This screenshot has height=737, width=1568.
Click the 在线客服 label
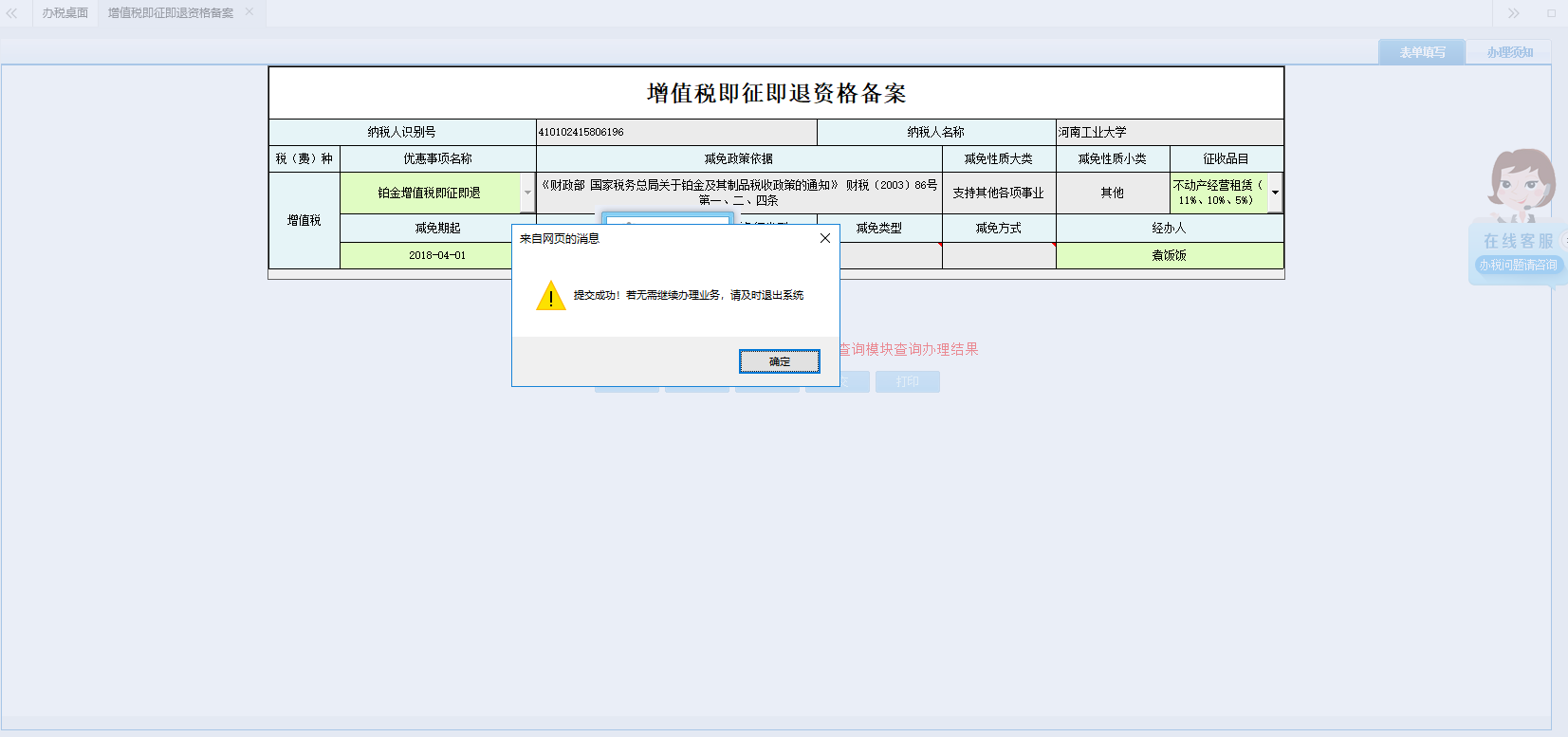click(1518, 241)
